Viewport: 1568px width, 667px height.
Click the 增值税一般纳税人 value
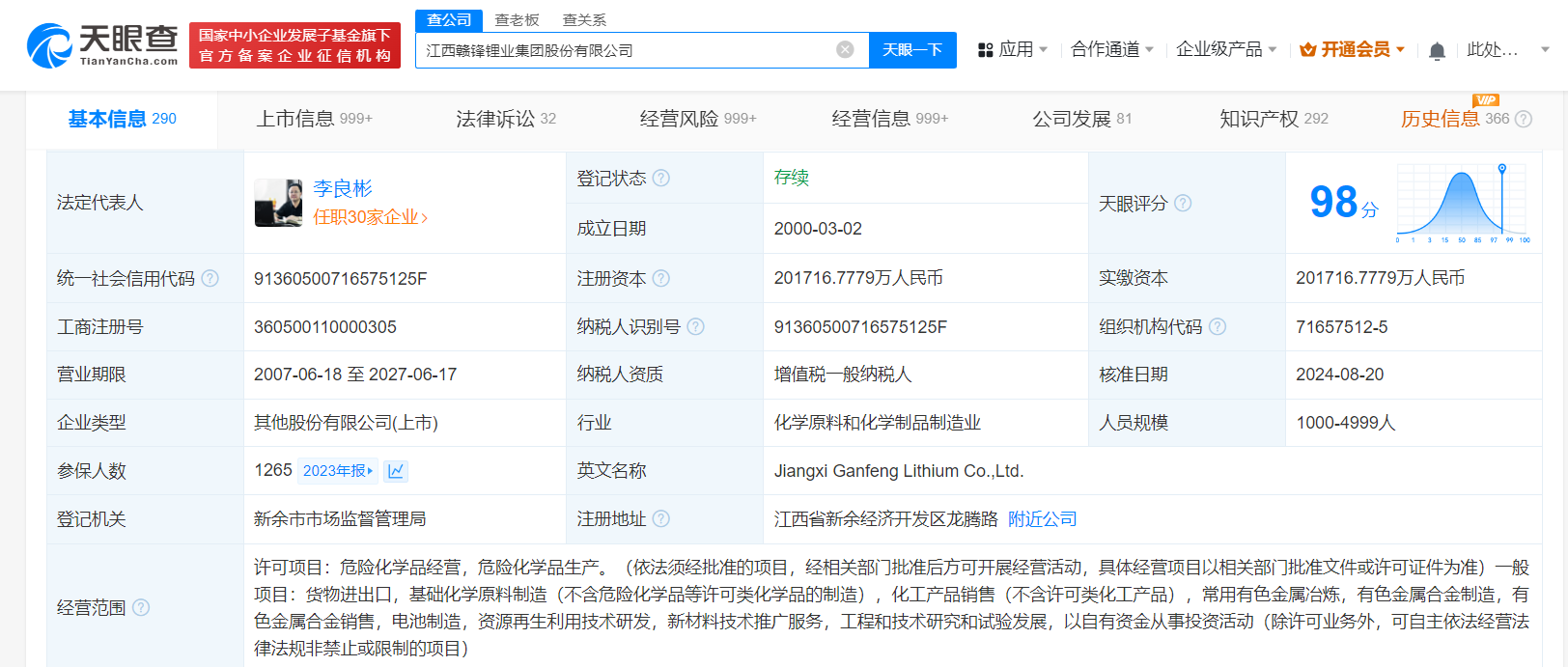(843, 375)
